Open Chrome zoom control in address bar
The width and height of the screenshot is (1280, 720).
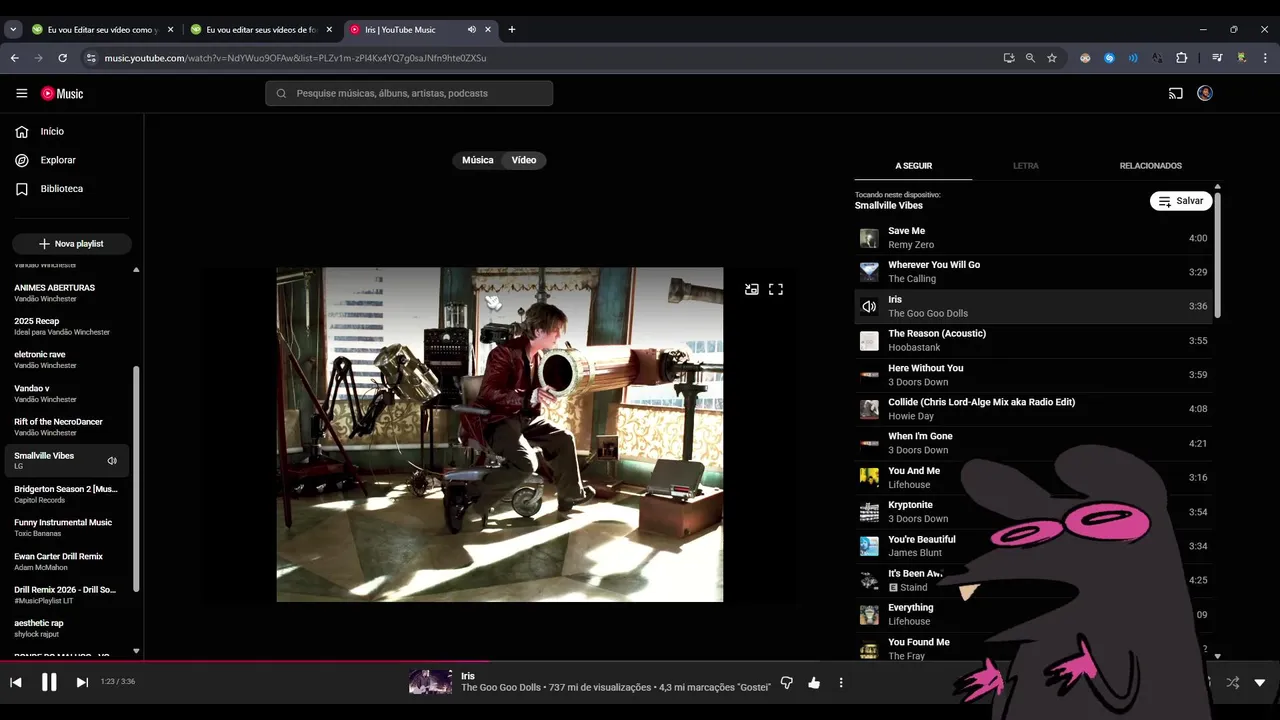[x=1030, y=58]
